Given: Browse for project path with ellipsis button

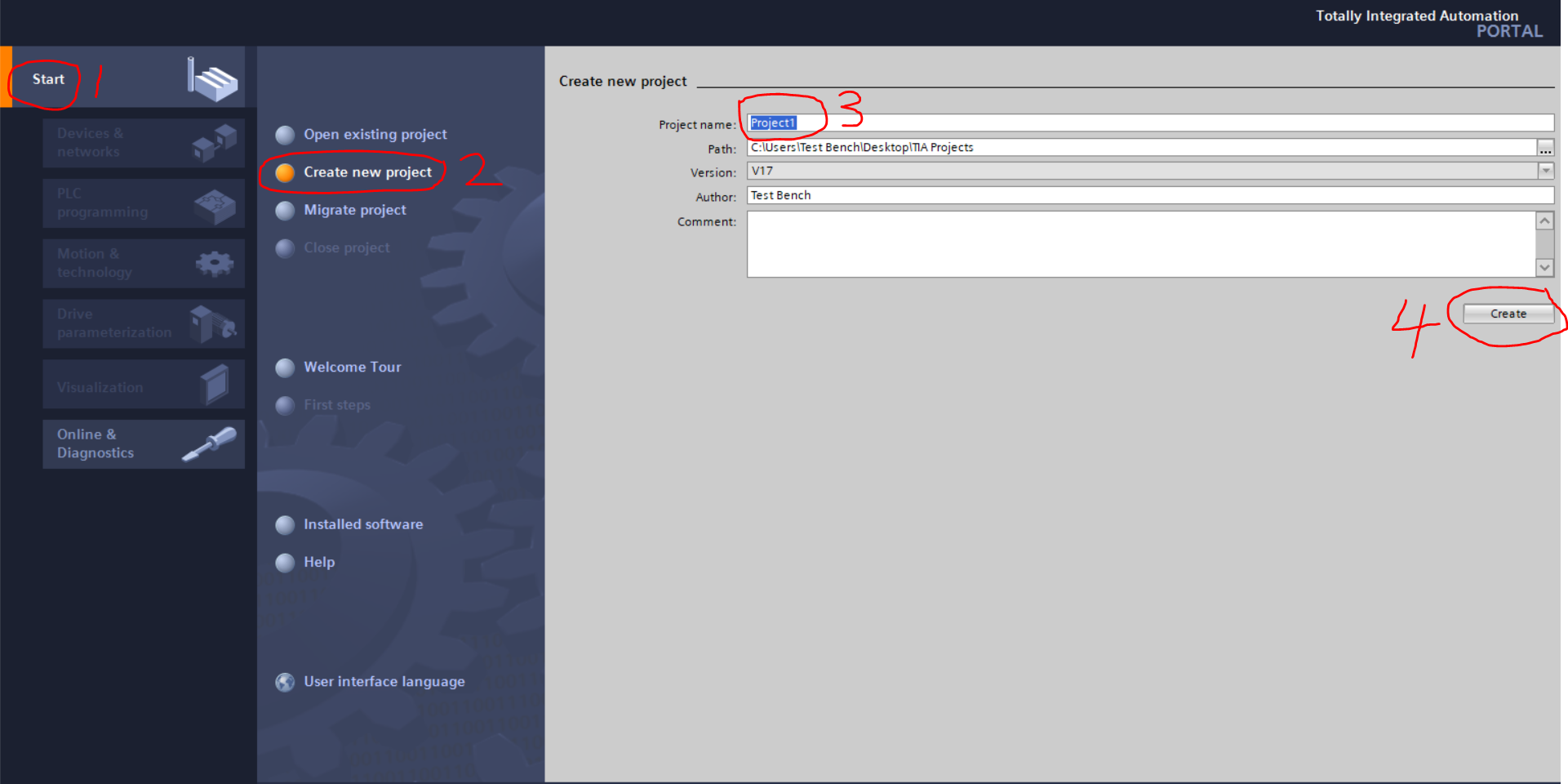Looking at the screenshot, I should coord(1545,148).
